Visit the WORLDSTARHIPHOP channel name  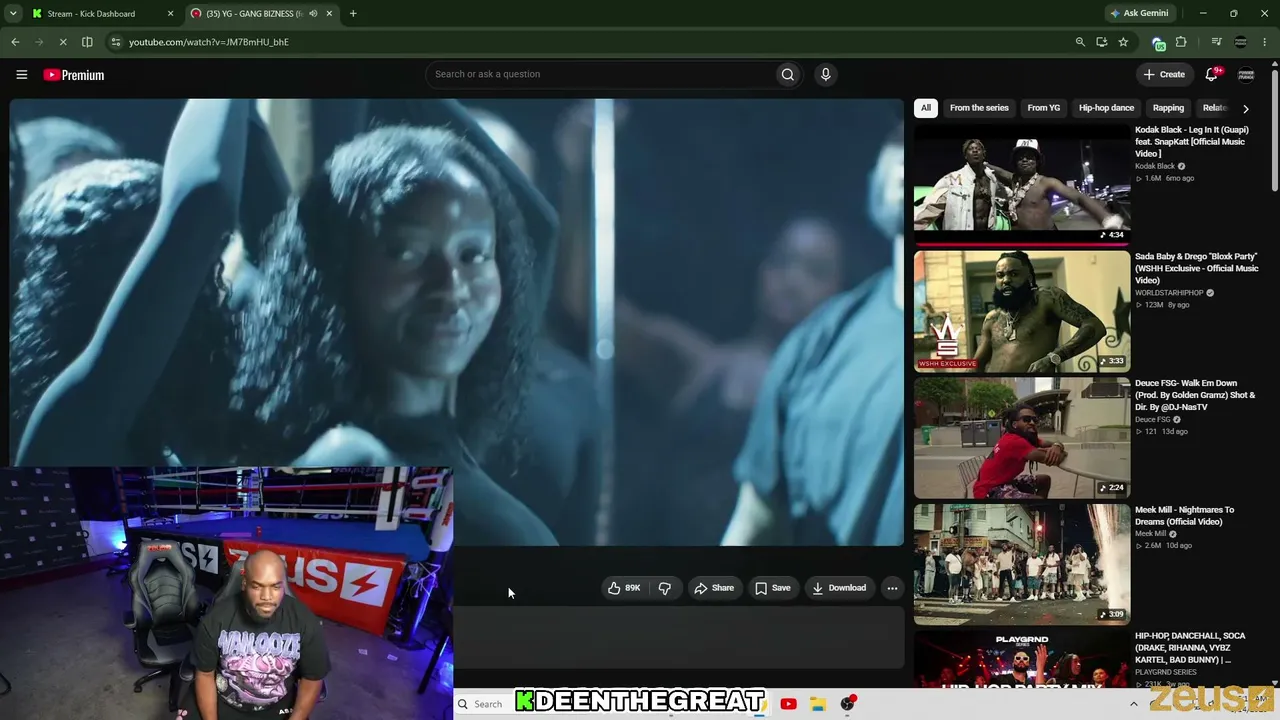click(1169, 293)
